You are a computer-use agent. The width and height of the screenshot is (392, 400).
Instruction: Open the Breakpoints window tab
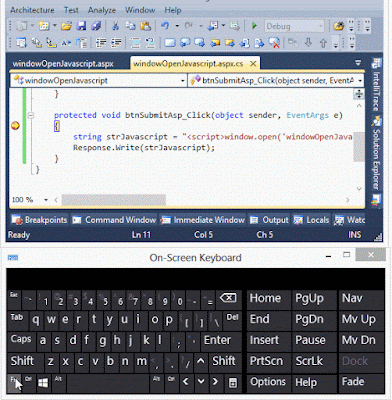click(39, 220)
